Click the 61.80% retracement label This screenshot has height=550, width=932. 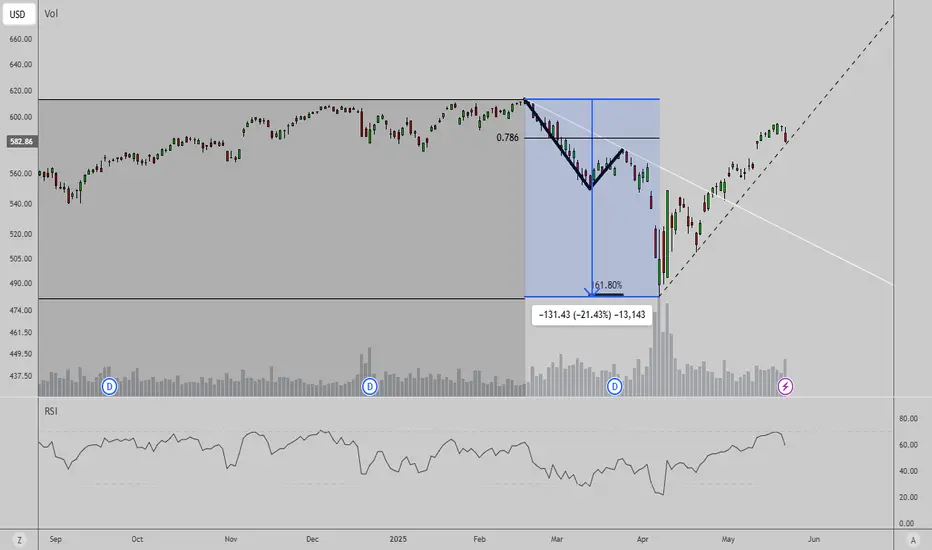[x=608, y=285]
